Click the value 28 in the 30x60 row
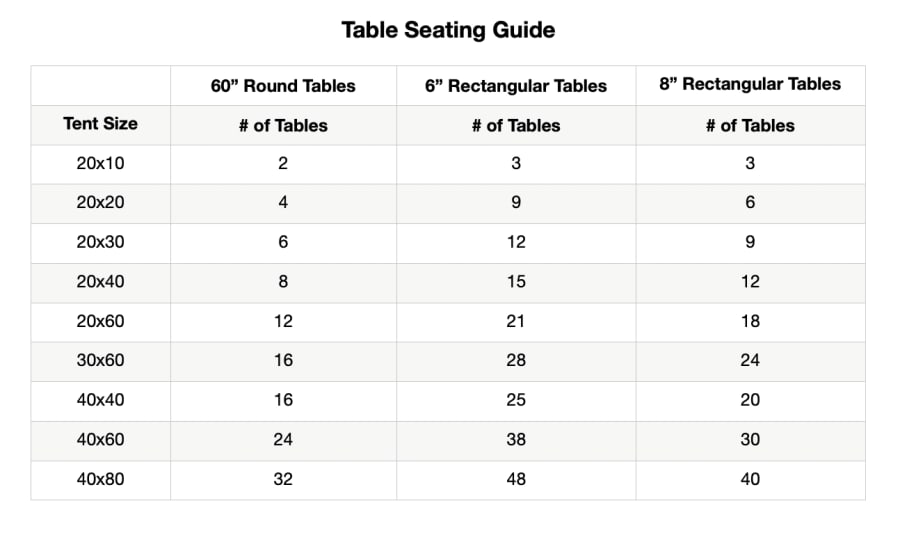The height and width of the screenshot is (533, 900). point(516,360)
